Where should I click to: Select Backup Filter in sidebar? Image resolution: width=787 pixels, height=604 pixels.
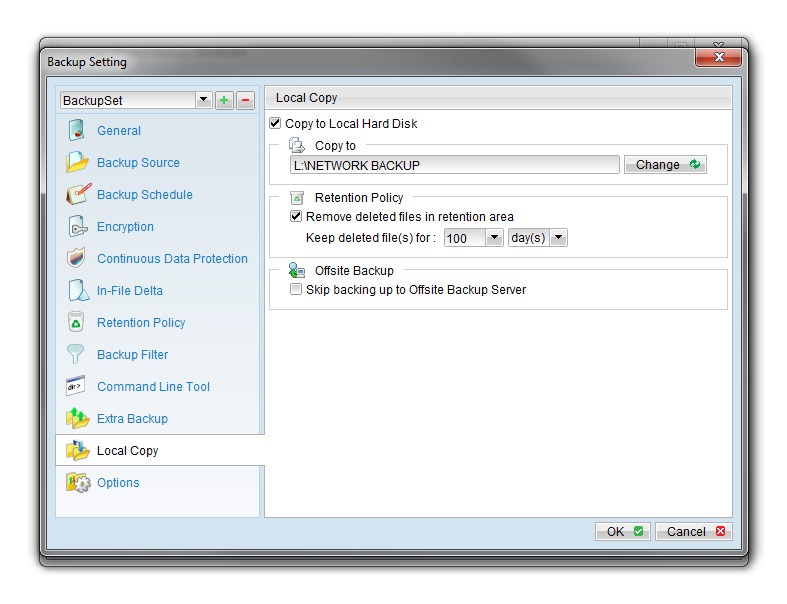133,355
